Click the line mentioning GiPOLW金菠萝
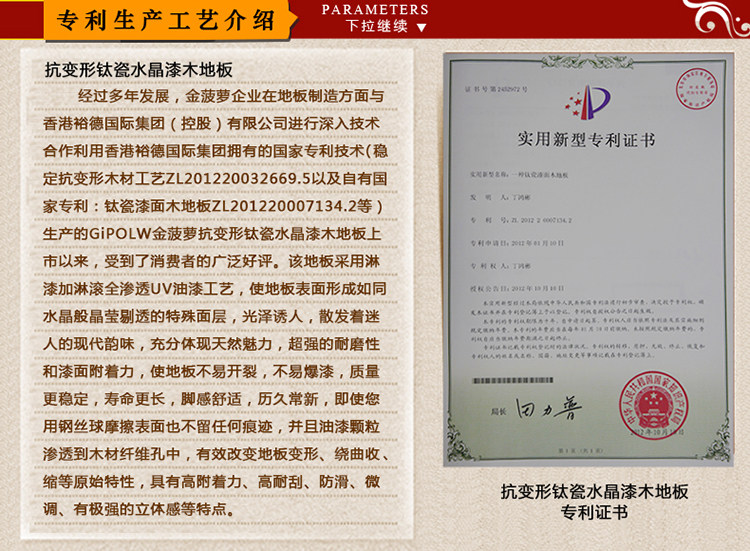Screen dimensions: 750x551 (x=212, y=234)
